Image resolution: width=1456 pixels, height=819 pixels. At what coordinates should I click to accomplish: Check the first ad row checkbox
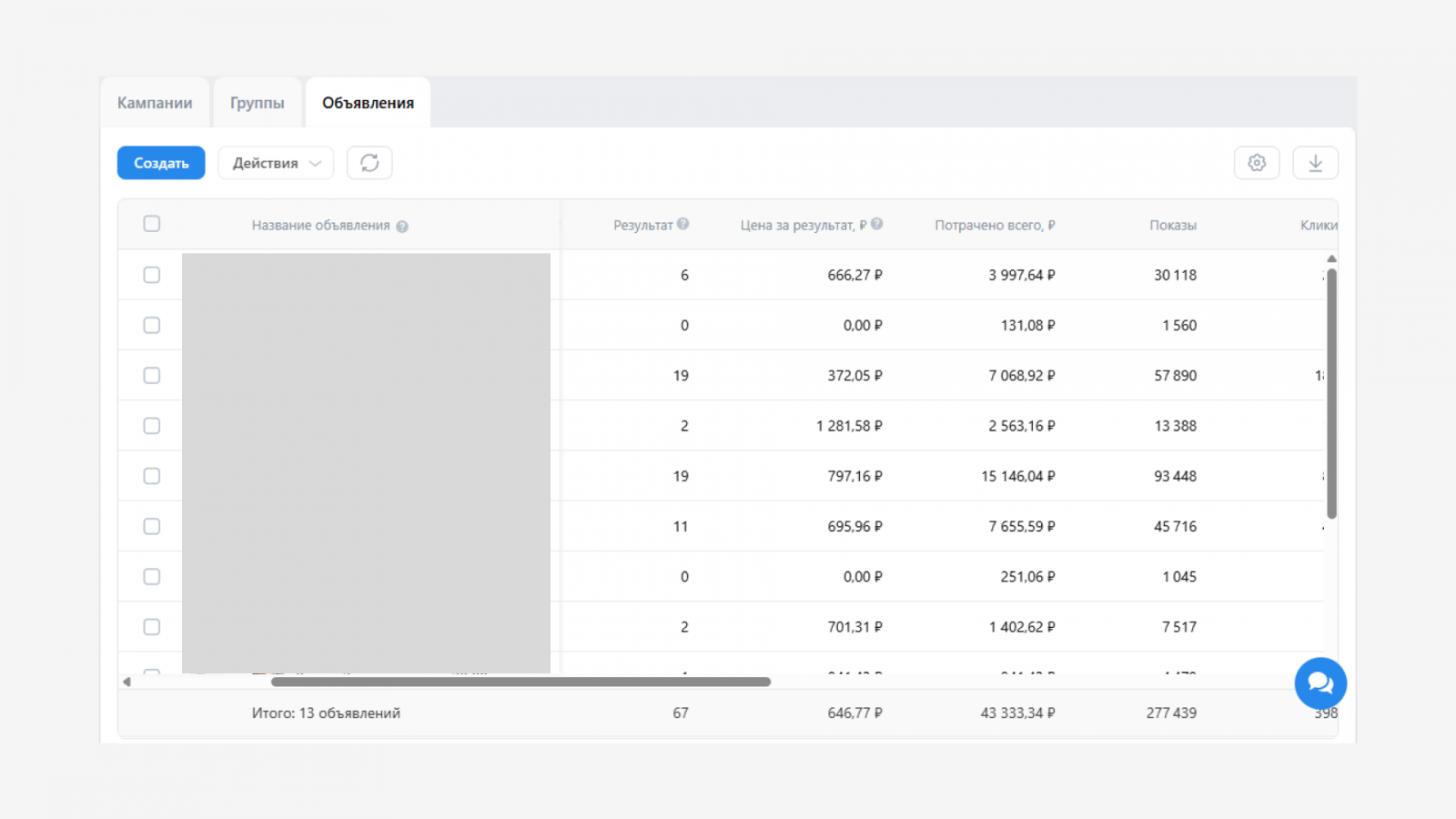pyautogui.click(x=152, y=275)
